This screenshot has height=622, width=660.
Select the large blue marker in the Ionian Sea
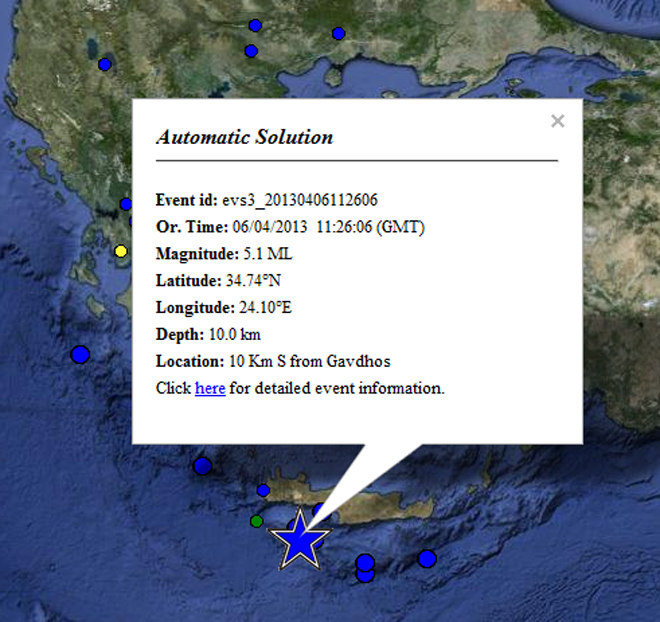[81, 354]
